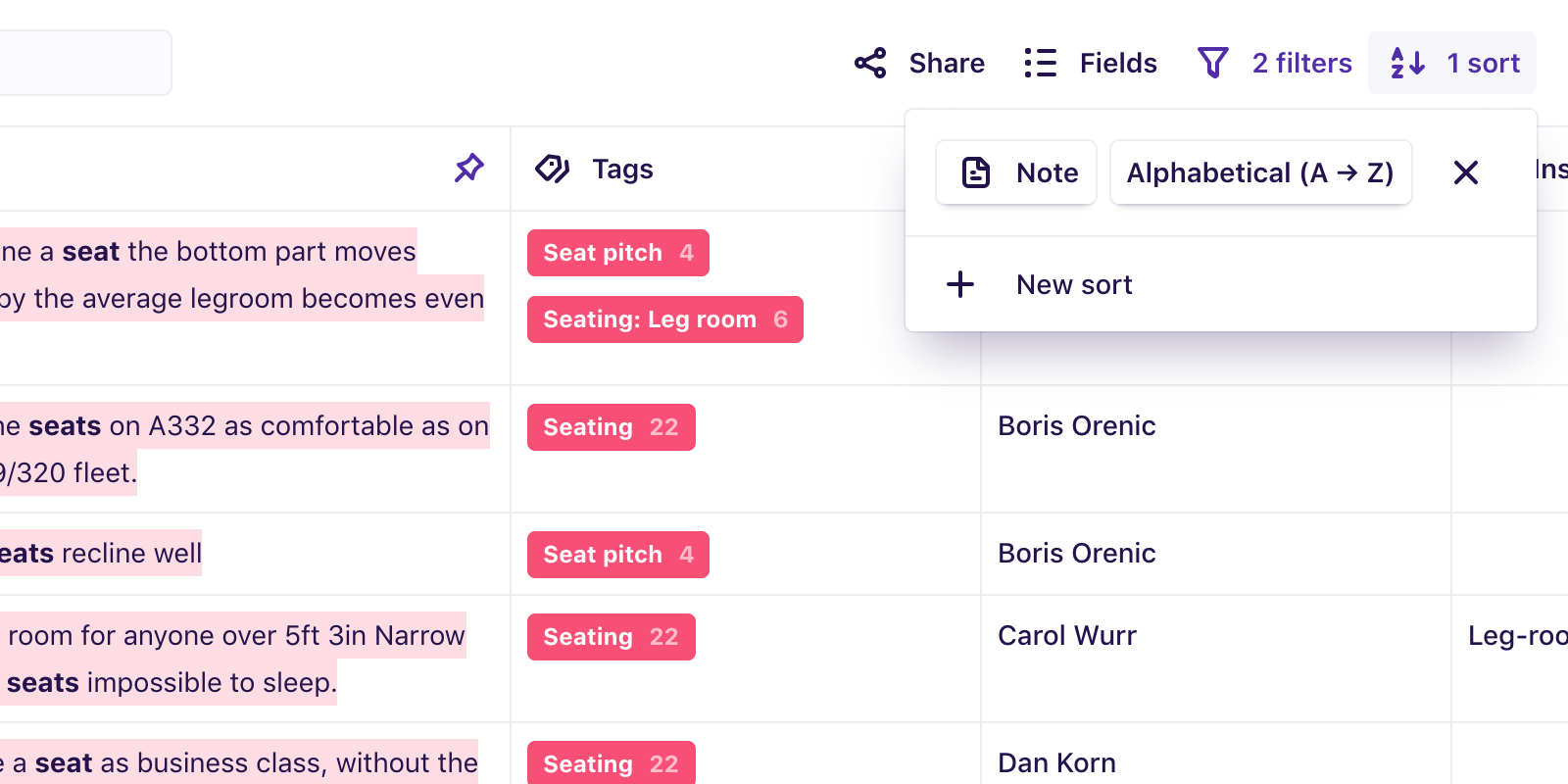The width and height of the screenshot is (1568, 784).
Task: Click the sort arrows icon
Action: point(1407,62)
